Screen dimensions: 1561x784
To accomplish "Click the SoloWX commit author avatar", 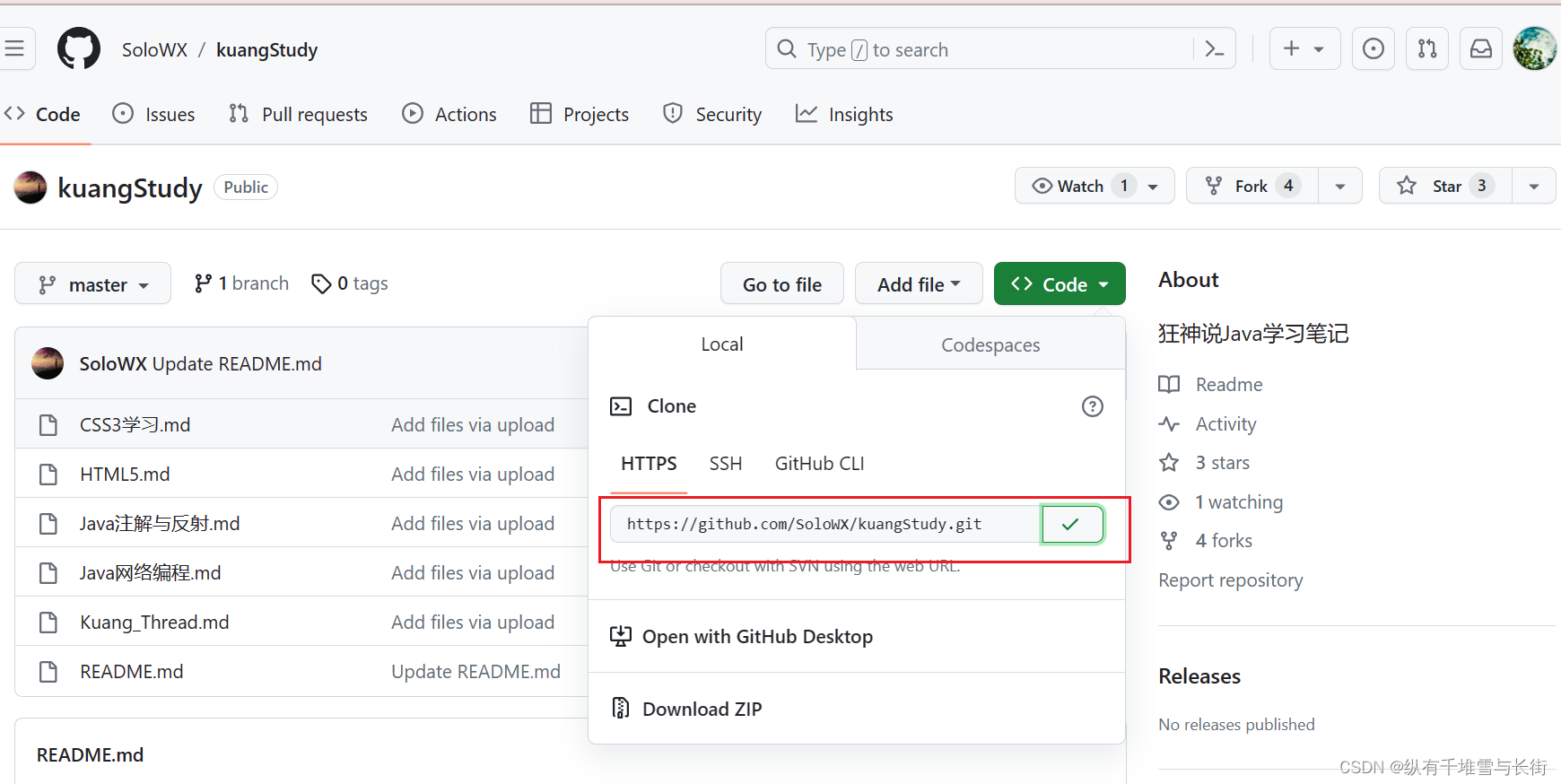I will pyautogui.click(x=48, y=363).
